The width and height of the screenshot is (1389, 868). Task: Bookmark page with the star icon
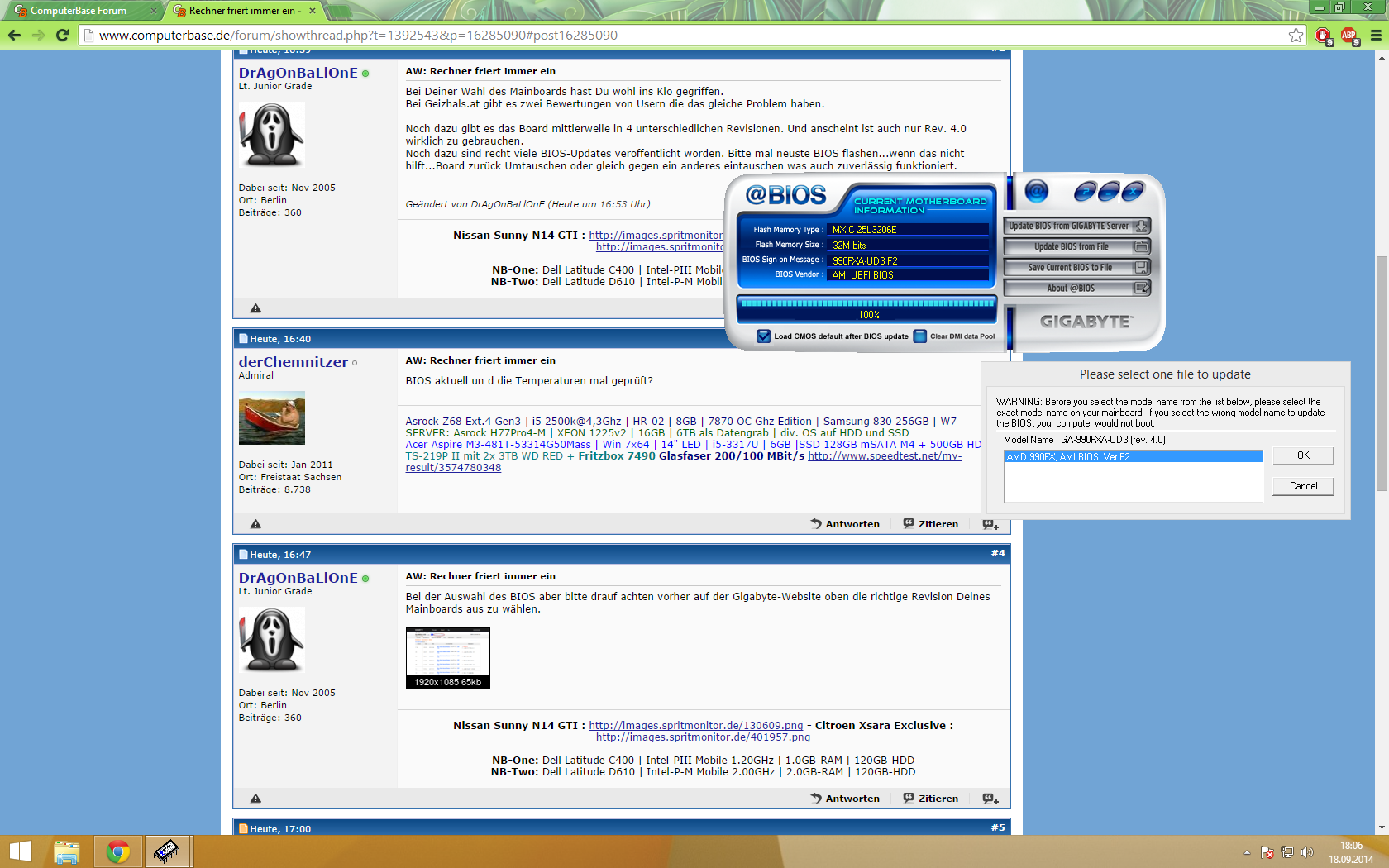coord(1296,36)
